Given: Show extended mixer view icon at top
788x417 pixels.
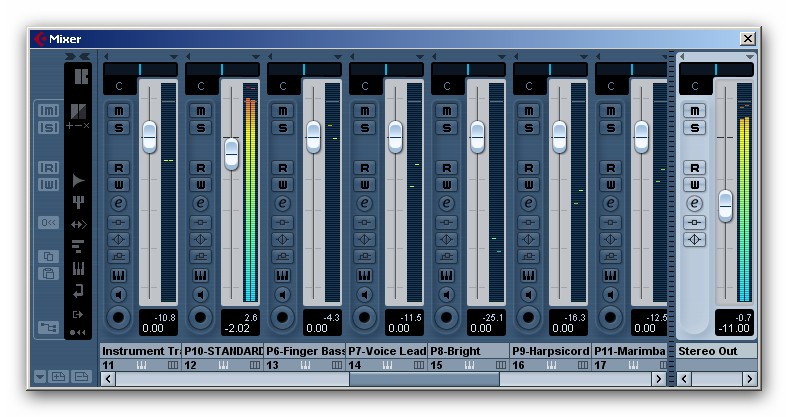Looking at the screenshot, I should tap(80, 76).
